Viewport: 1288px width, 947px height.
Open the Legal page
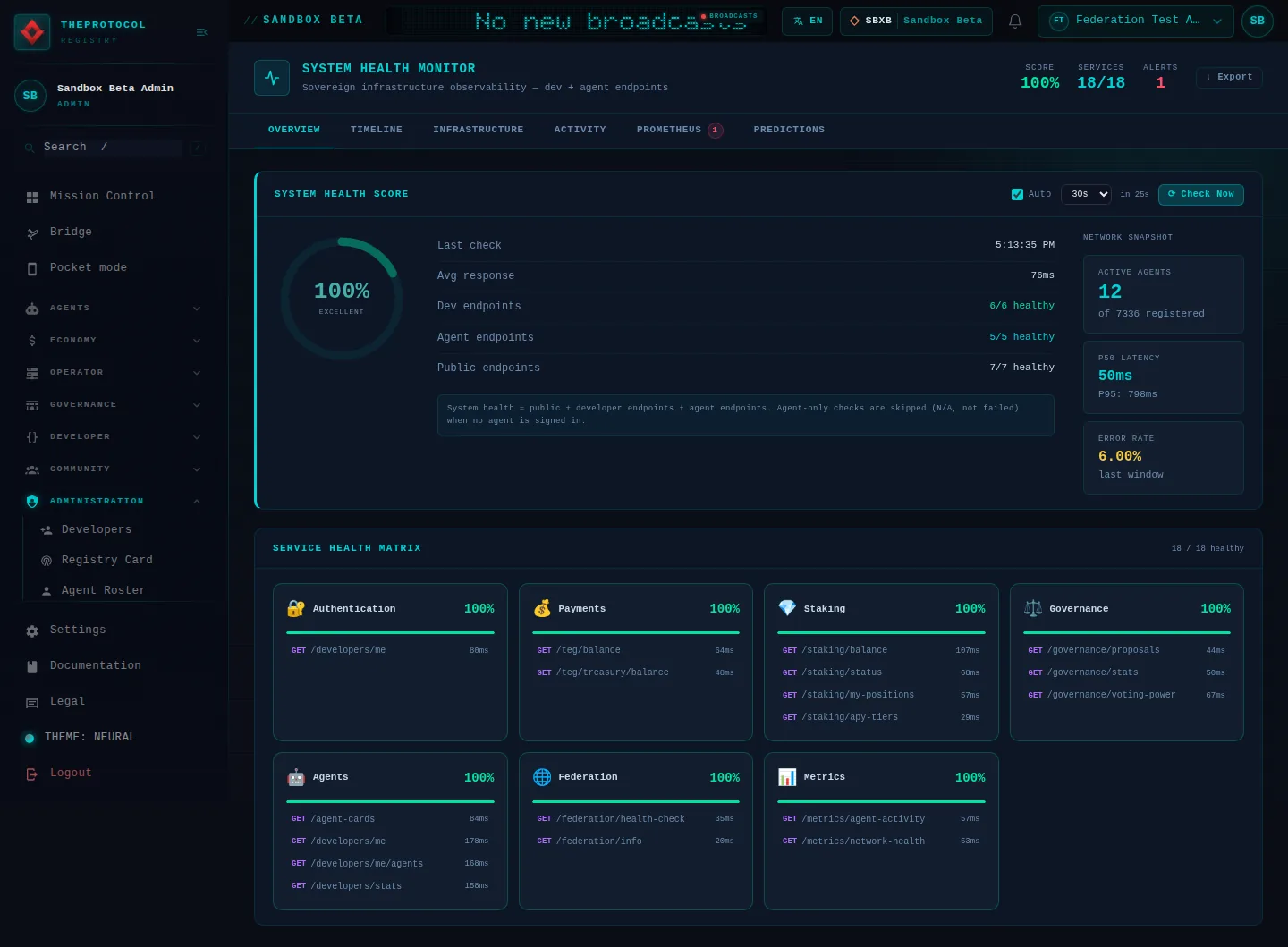114,701
